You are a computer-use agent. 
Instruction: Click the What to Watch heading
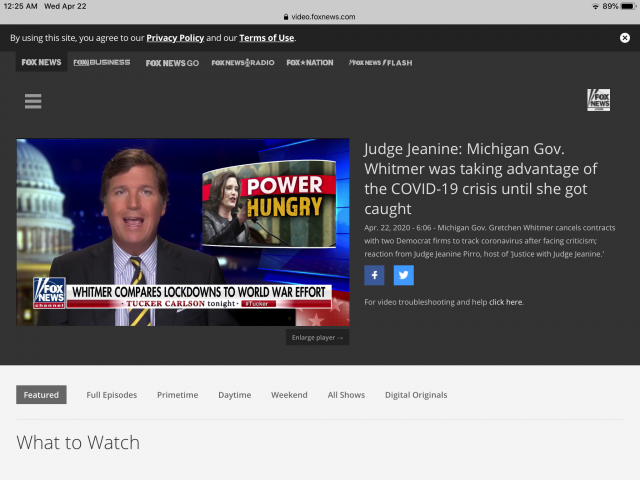78,442
